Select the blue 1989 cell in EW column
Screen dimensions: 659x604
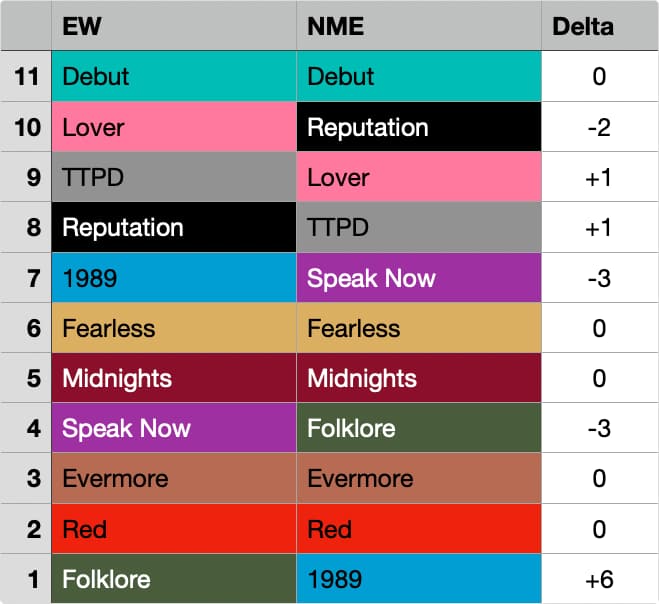coord(173,277)
